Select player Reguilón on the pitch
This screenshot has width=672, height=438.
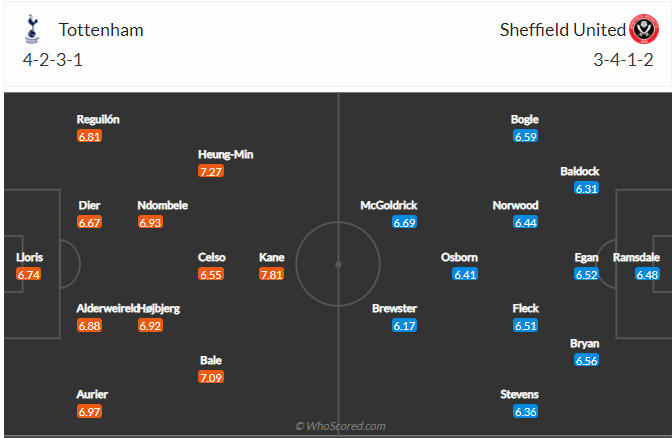coord(98,119)
